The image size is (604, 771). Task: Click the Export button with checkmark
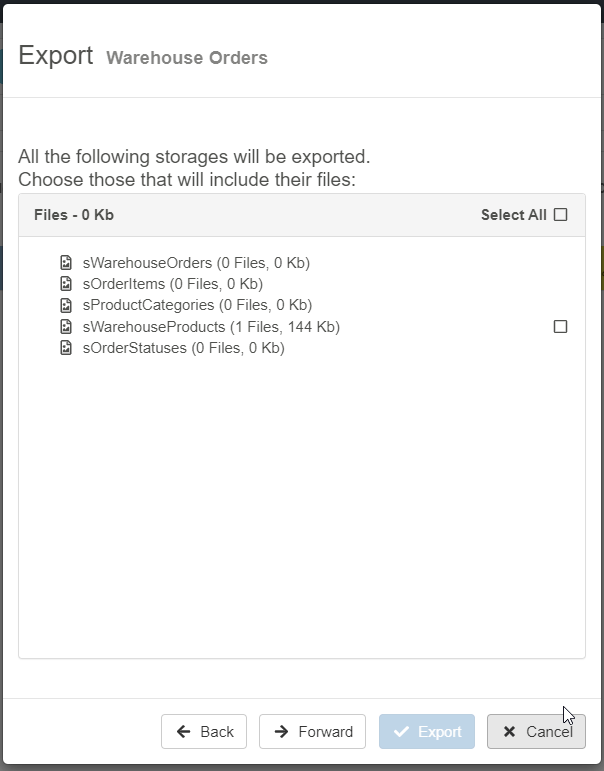pos(427,732)
